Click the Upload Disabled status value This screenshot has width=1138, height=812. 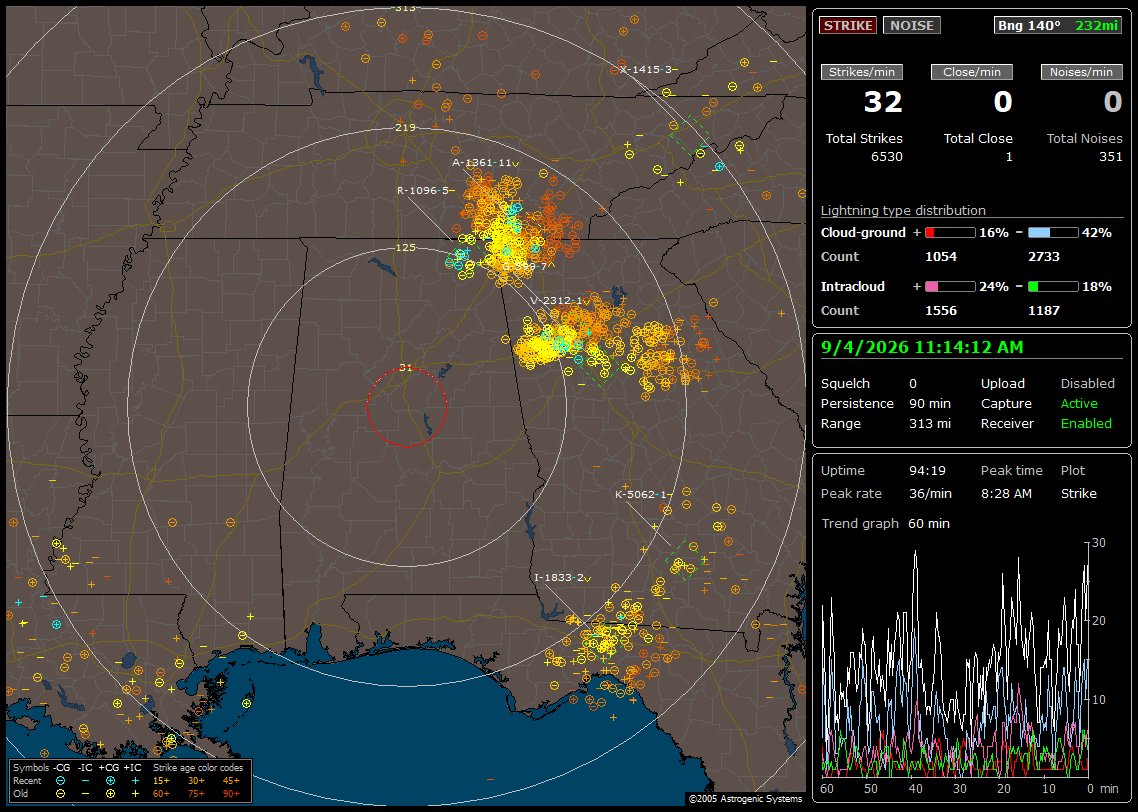[x=1087, y=384]
